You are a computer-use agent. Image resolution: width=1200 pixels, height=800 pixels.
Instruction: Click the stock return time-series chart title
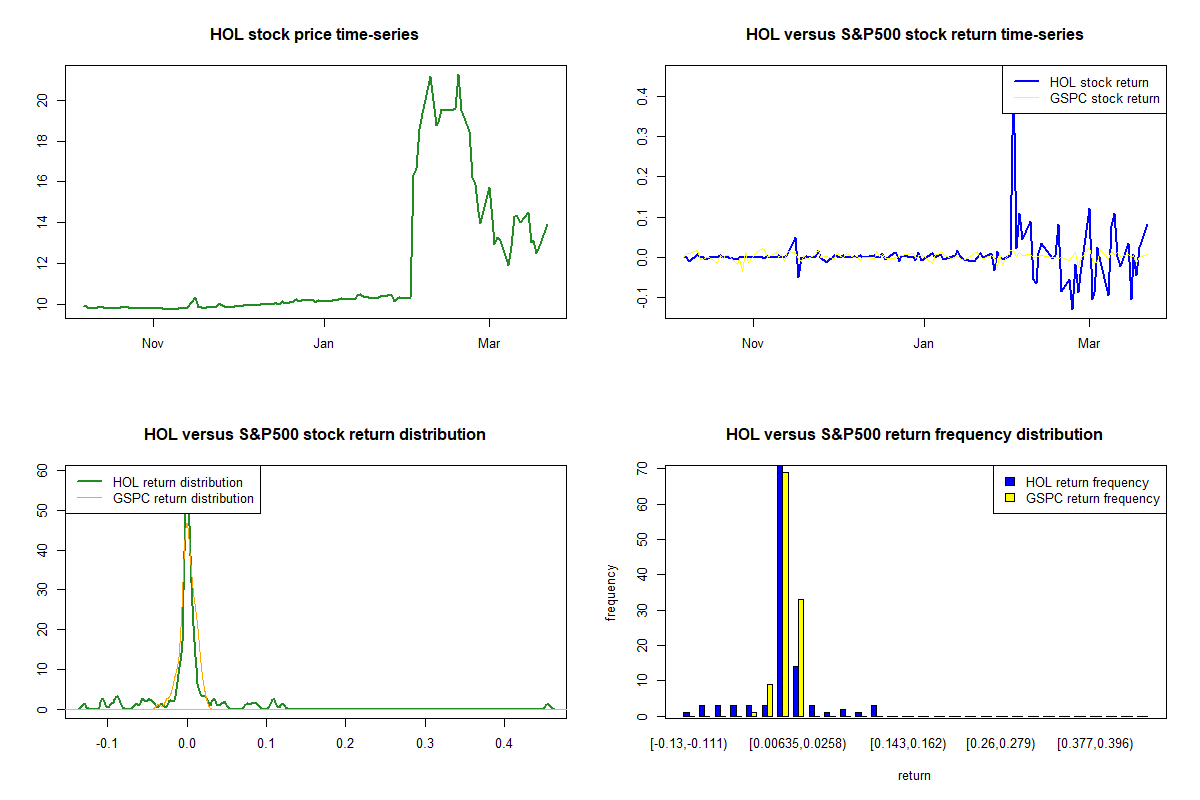coord(914,35)
